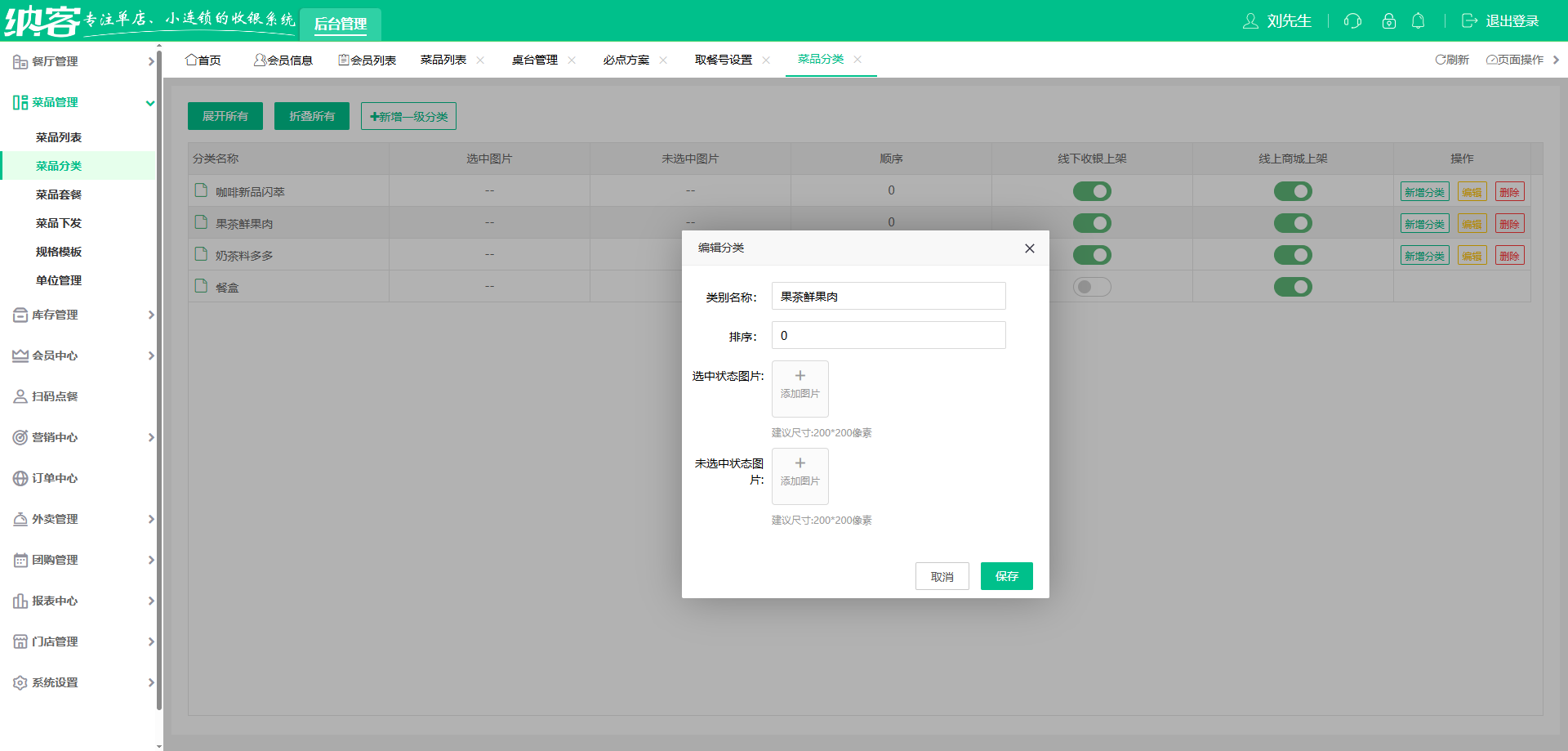Toggle 线上商城上架 switch for 咖啡新品闪萃

1293,191
